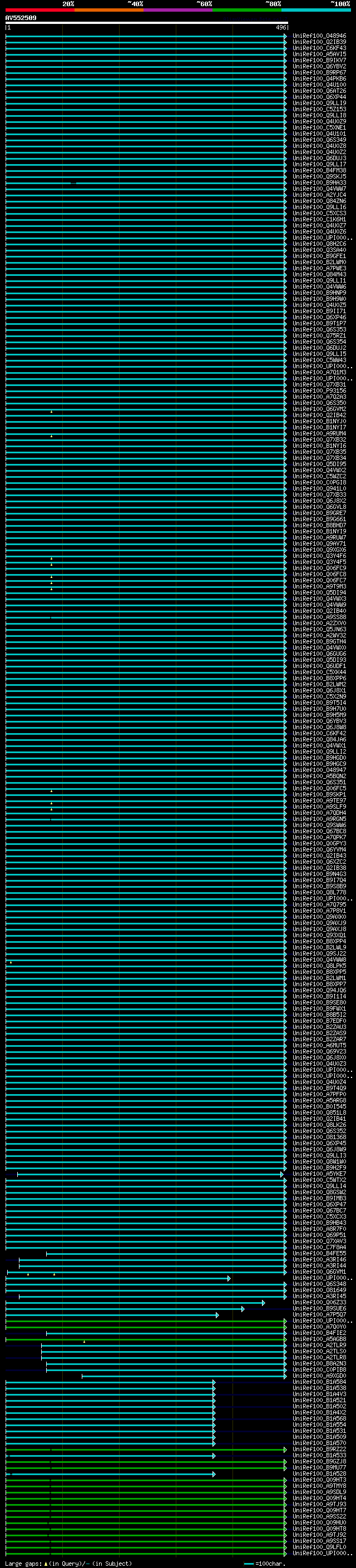Select hit label UniRef100_C5XNE1
Screen dimensions: 356x1568
click(x=319, y=128)
